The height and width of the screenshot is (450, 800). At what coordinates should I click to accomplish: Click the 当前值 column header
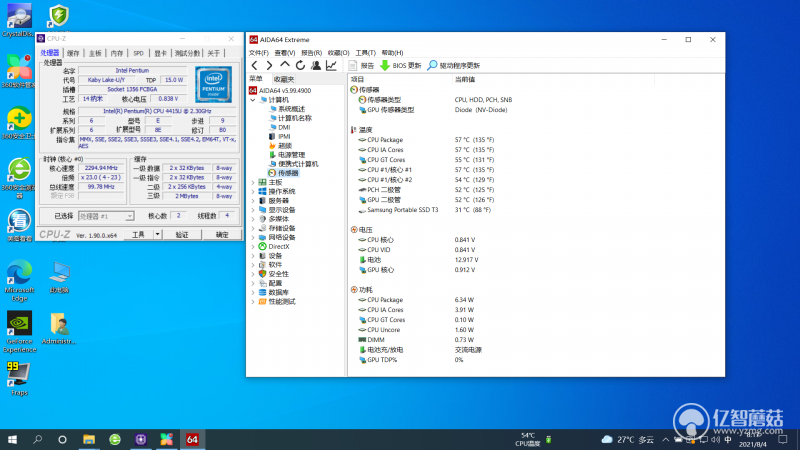(465, 80)
